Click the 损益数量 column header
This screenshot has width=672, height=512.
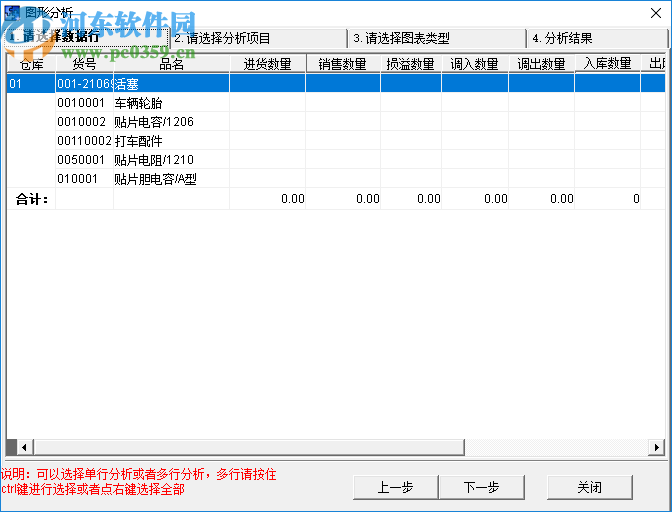point(411,64)
